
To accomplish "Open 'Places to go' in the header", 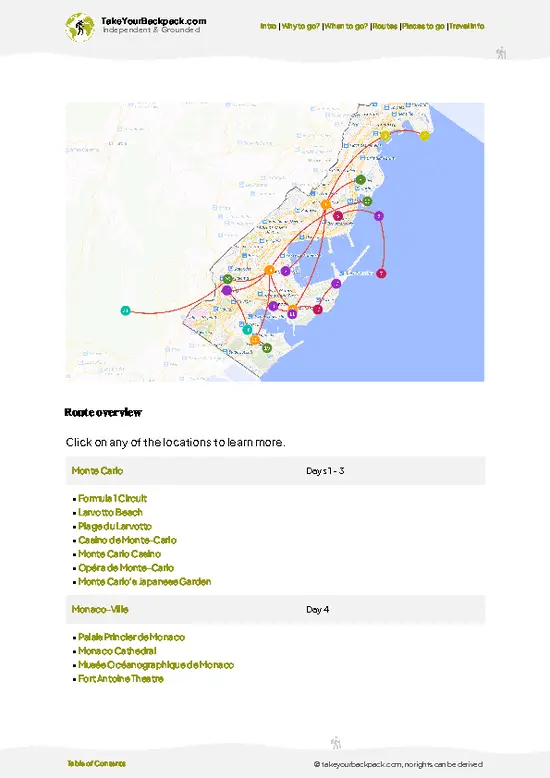I will coord(423,26).
